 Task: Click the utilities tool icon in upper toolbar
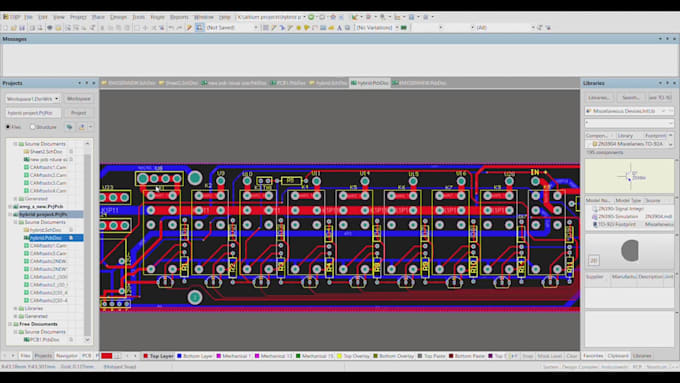coord(355,17)
